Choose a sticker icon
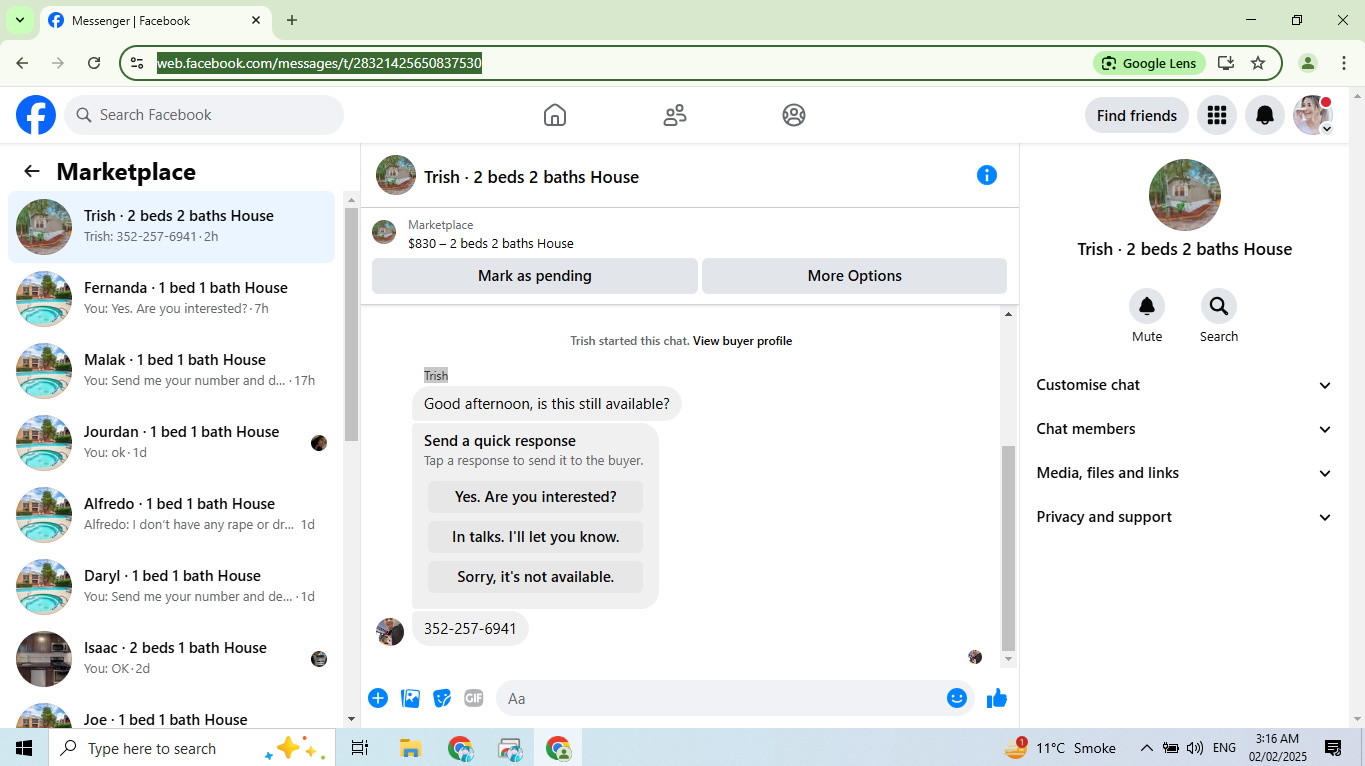This screenshot has width=1365, height=766. coord(442,698)
